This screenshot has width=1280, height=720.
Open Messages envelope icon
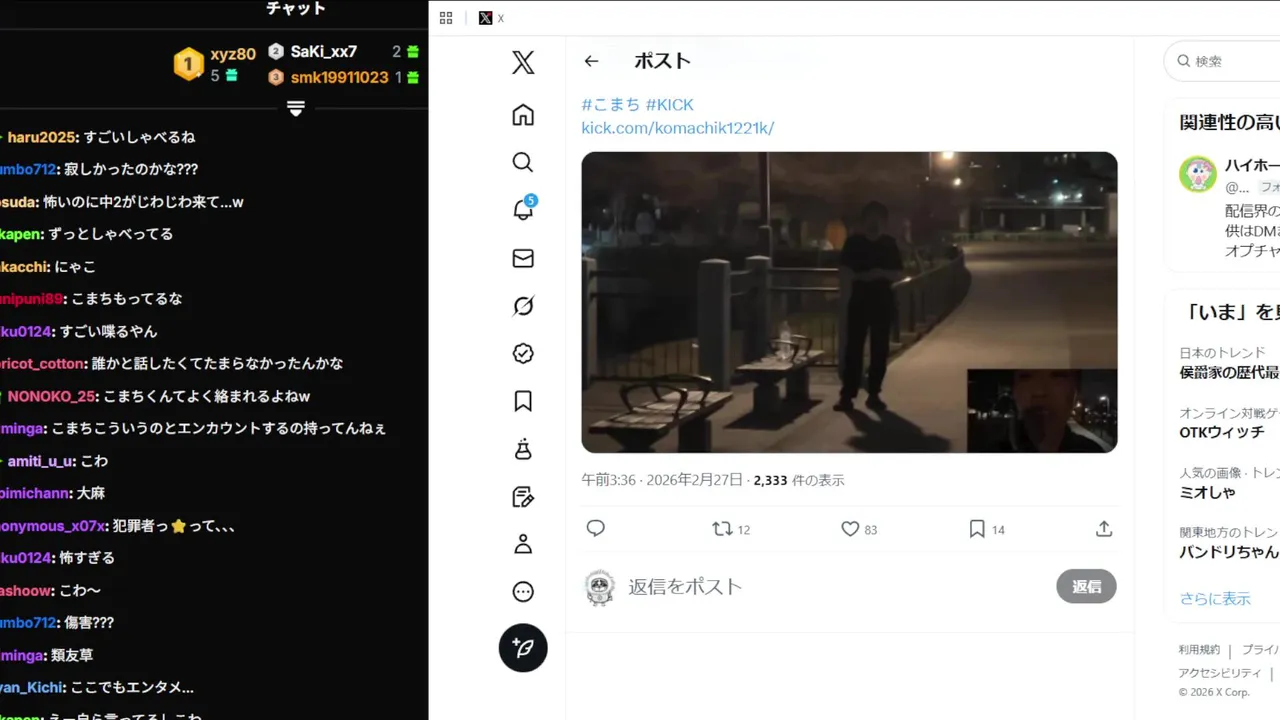click(523, 258)
